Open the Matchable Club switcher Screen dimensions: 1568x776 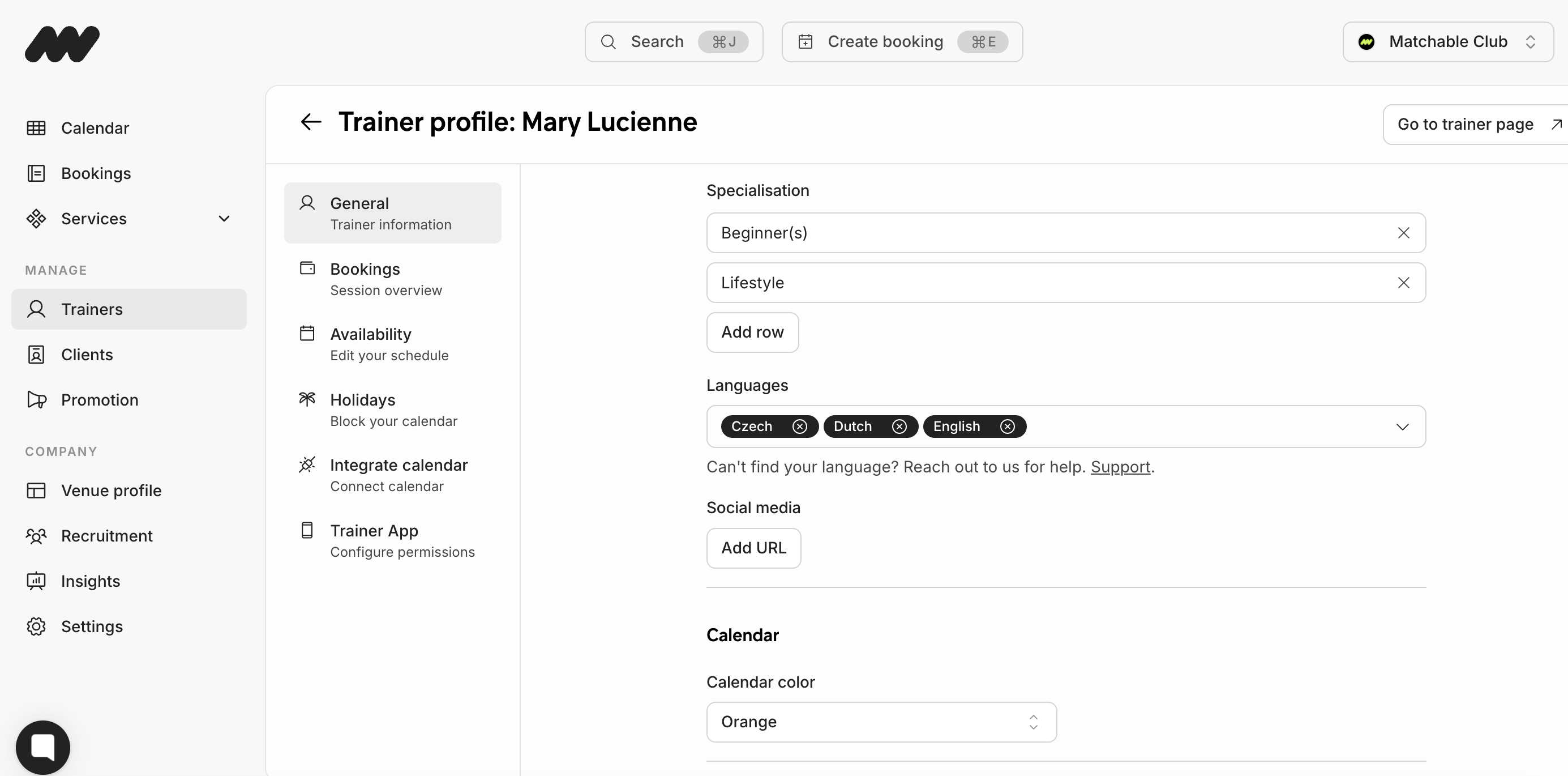pyautogui.click(x=1447, y=42)
